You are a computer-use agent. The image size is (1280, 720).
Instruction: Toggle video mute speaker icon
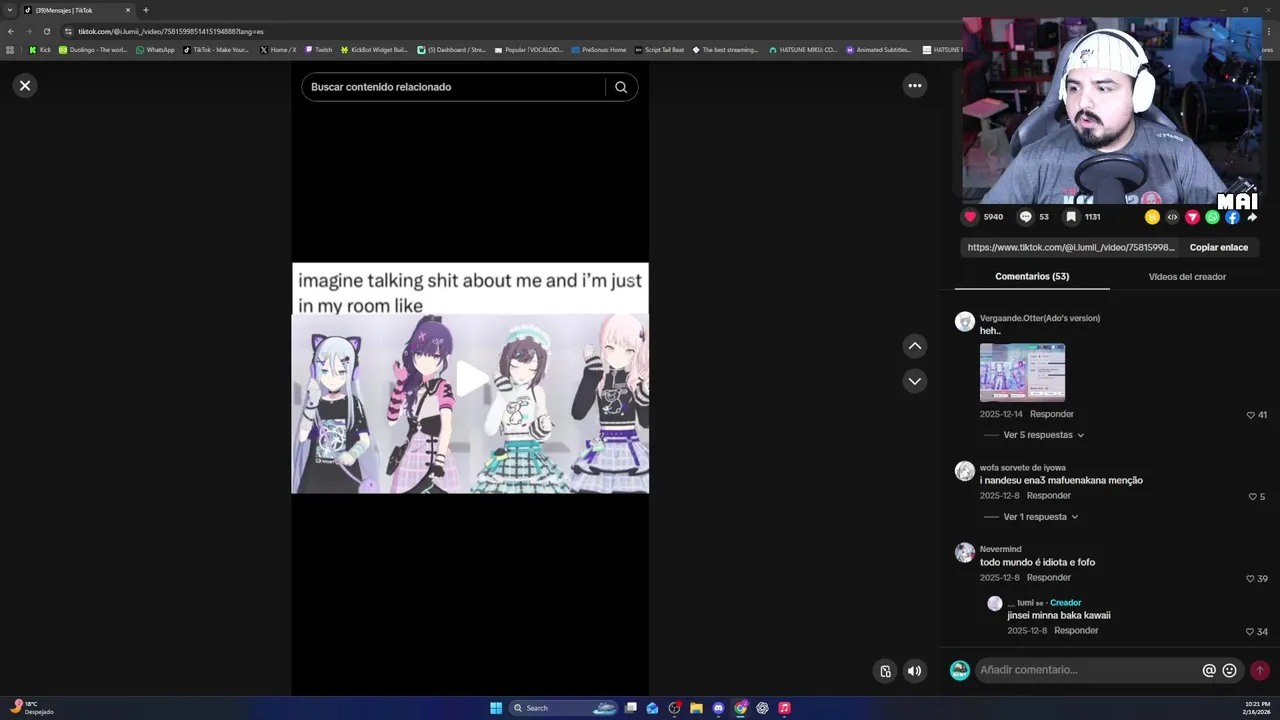point(914,671)
